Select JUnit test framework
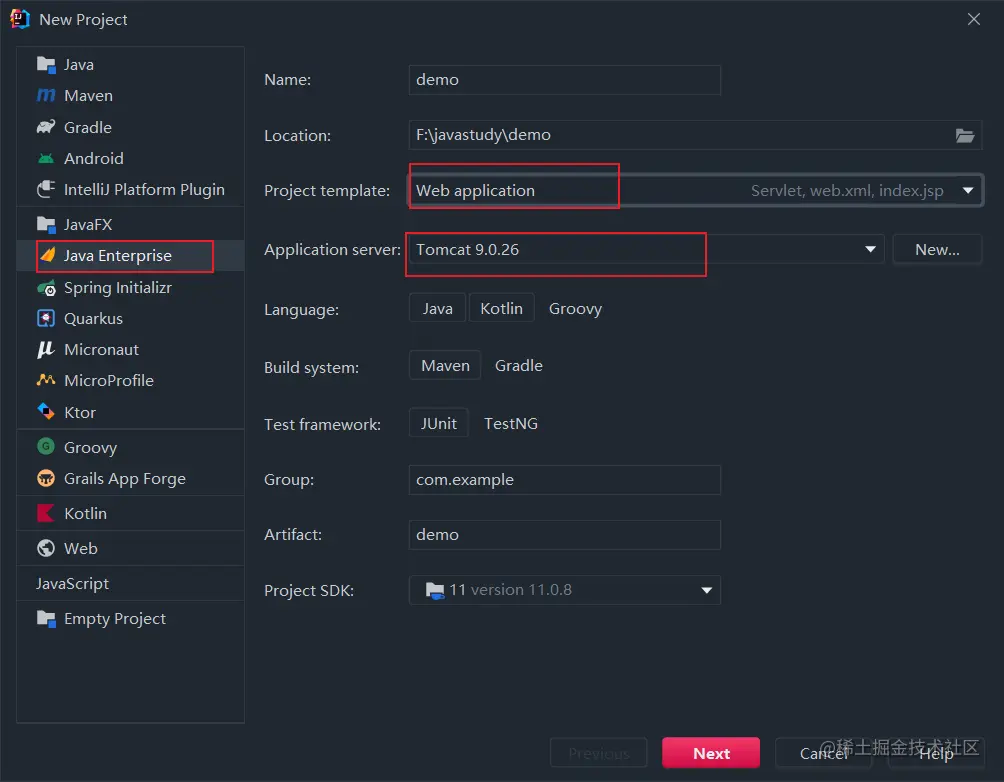This screenshot has width=1004, height=782. pos(439,423)
